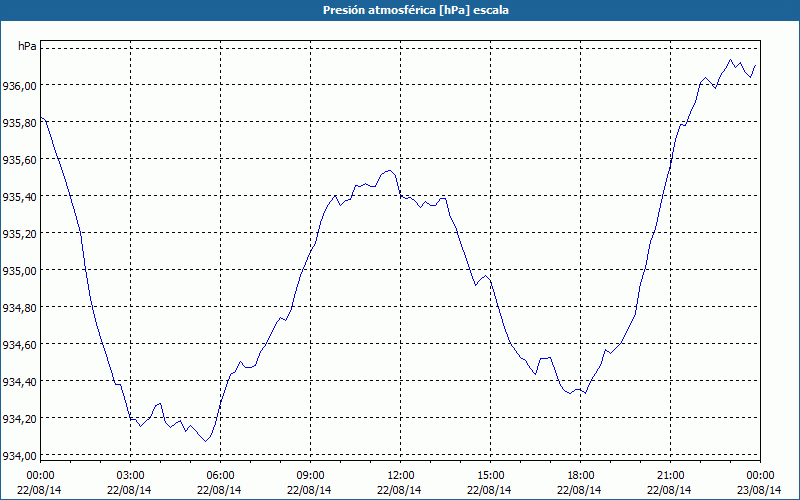Click the "934,20" y-axis value
This screenshot has height=500, width=800.
(x=19, y=419)
